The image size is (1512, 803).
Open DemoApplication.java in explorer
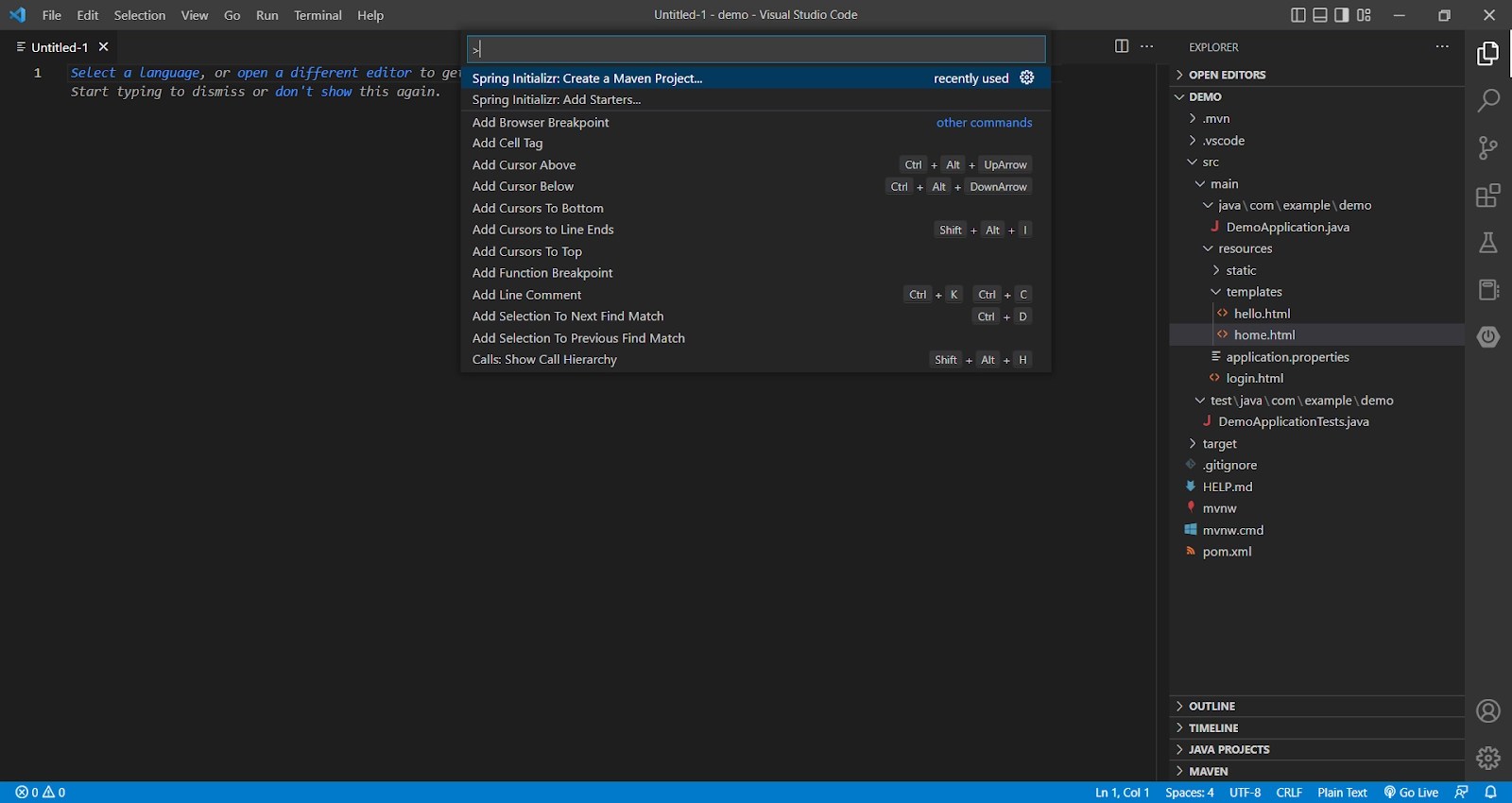[x=1316, y=227]
